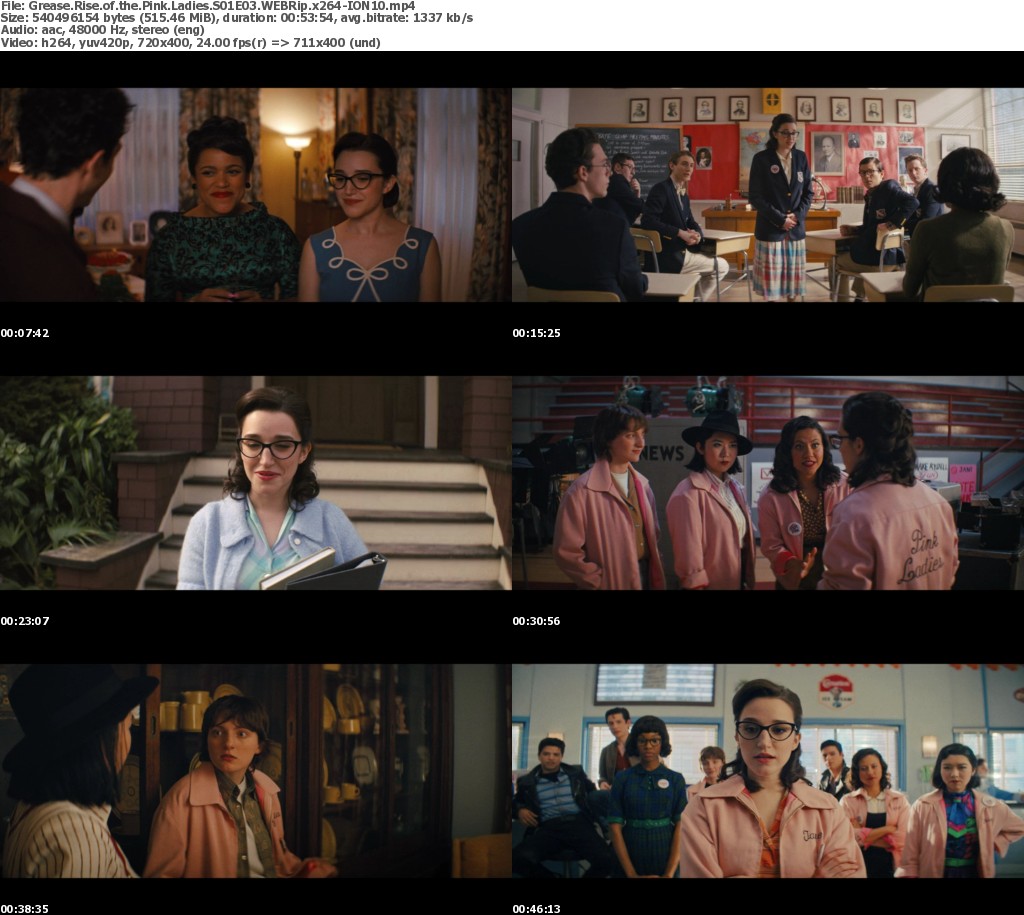1024x915 pixels.
Task: Click the Pink Ladies jacket thumbnail at 00:30:56
Action: (x=767, y=483)
